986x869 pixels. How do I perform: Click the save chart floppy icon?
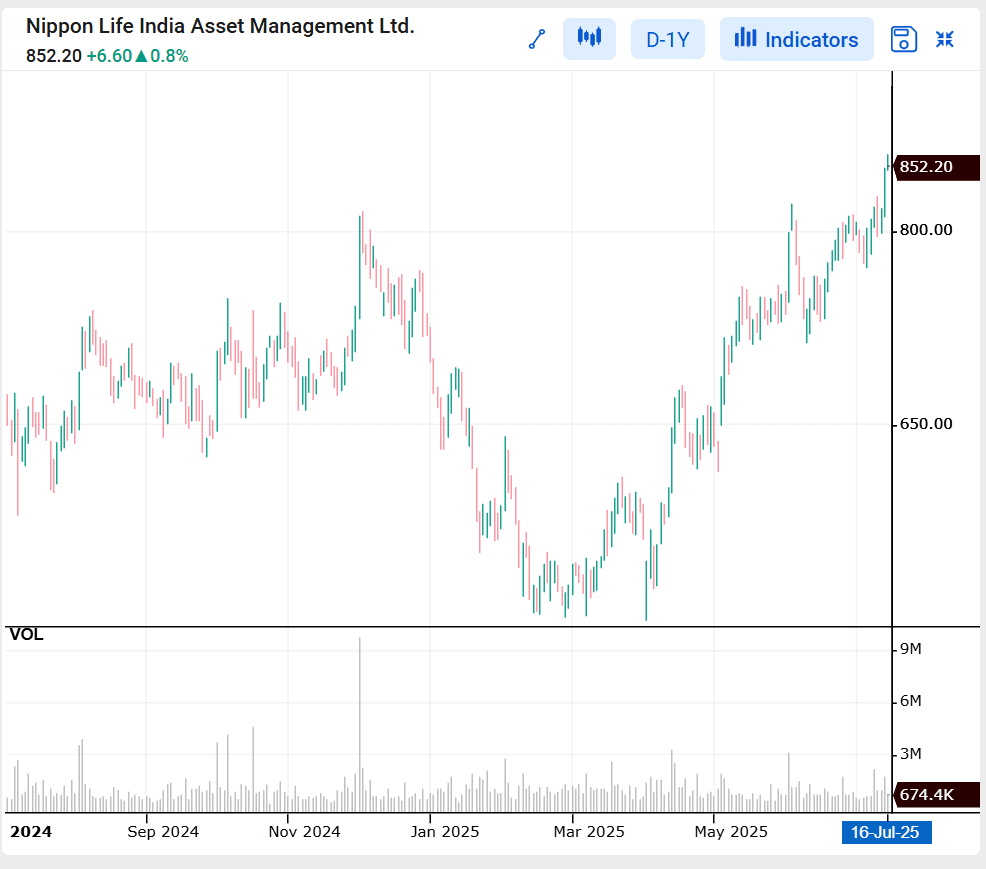tap(904, 39)
